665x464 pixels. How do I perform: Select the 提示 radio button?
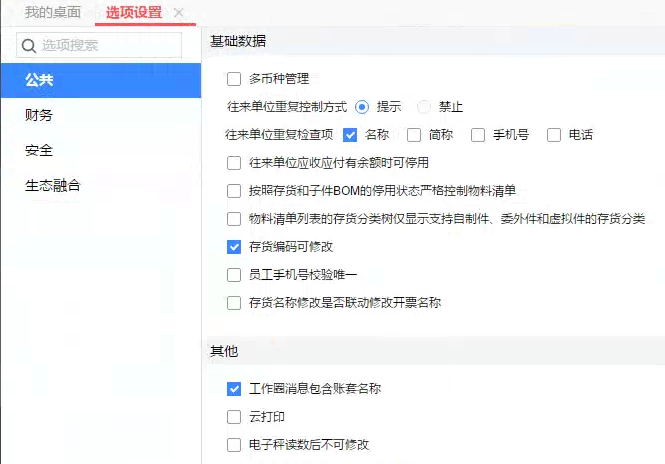click(362, 106)
